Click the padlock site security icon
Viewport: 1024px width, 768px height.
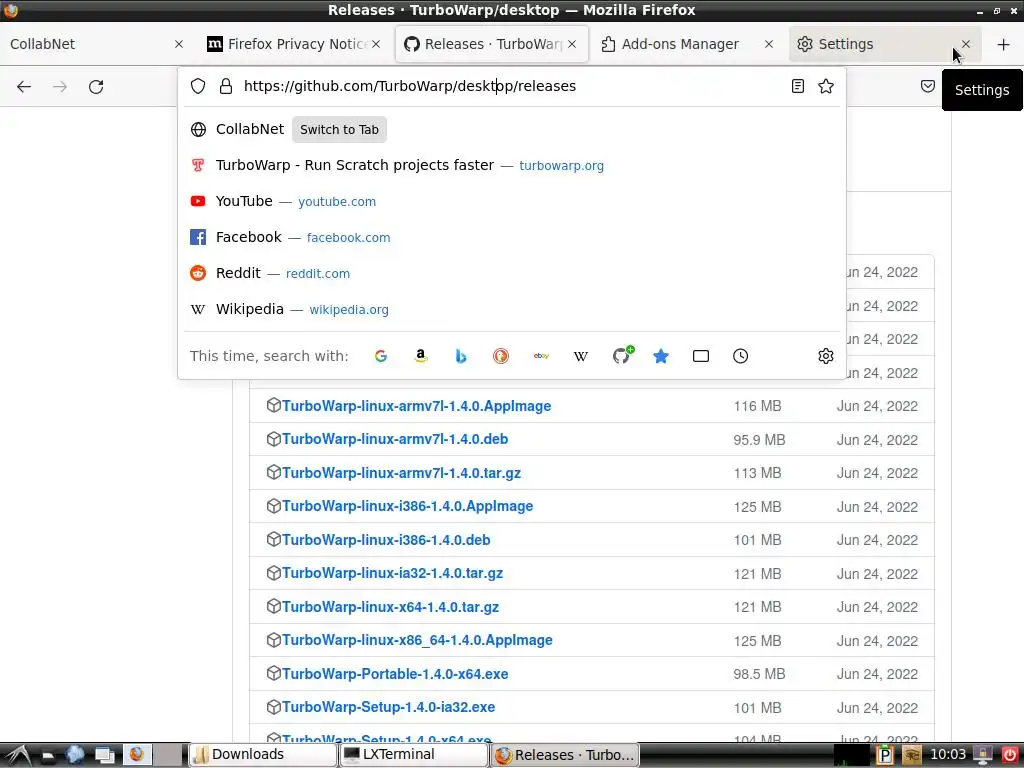tap(226, 86)
